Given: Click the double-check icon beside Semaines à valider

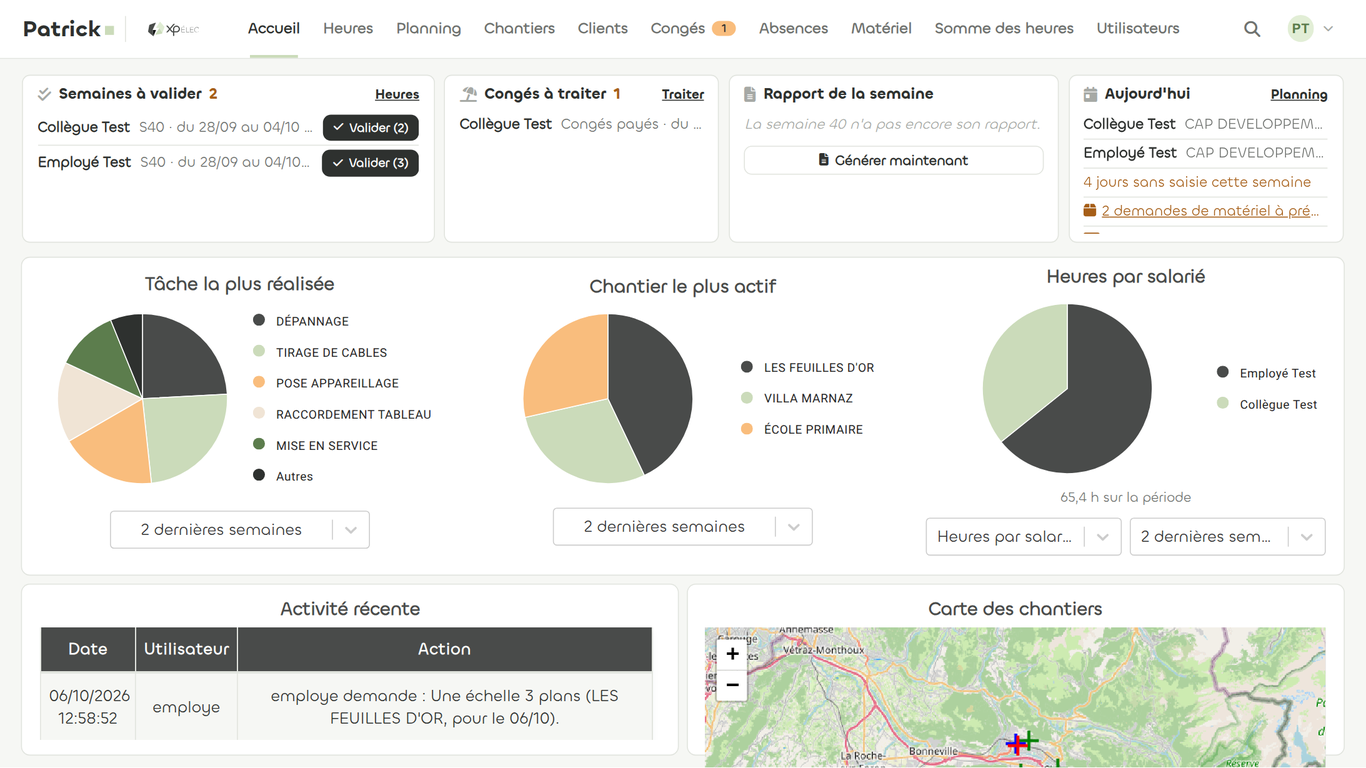Looking at the screenshot, I should point(44,94).
